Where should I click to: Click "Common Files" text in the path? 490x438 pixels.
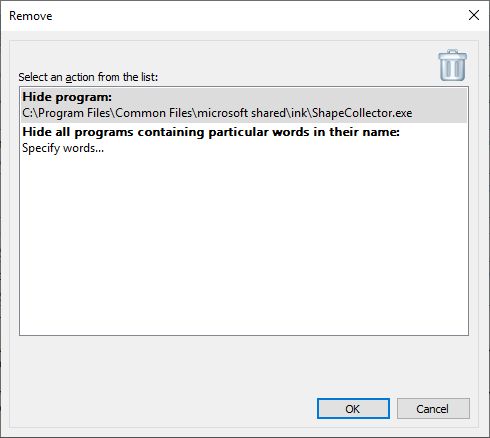pos(154,113)
